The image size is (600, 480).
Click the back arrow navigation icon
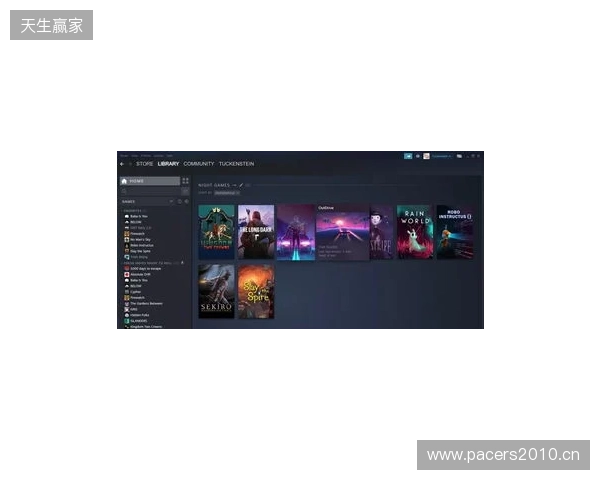pos(121,163)
